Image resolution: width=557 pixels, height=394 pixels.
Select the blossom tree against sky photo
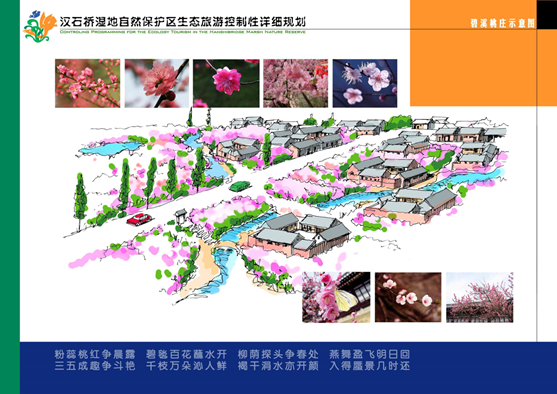tap(480, 297)
